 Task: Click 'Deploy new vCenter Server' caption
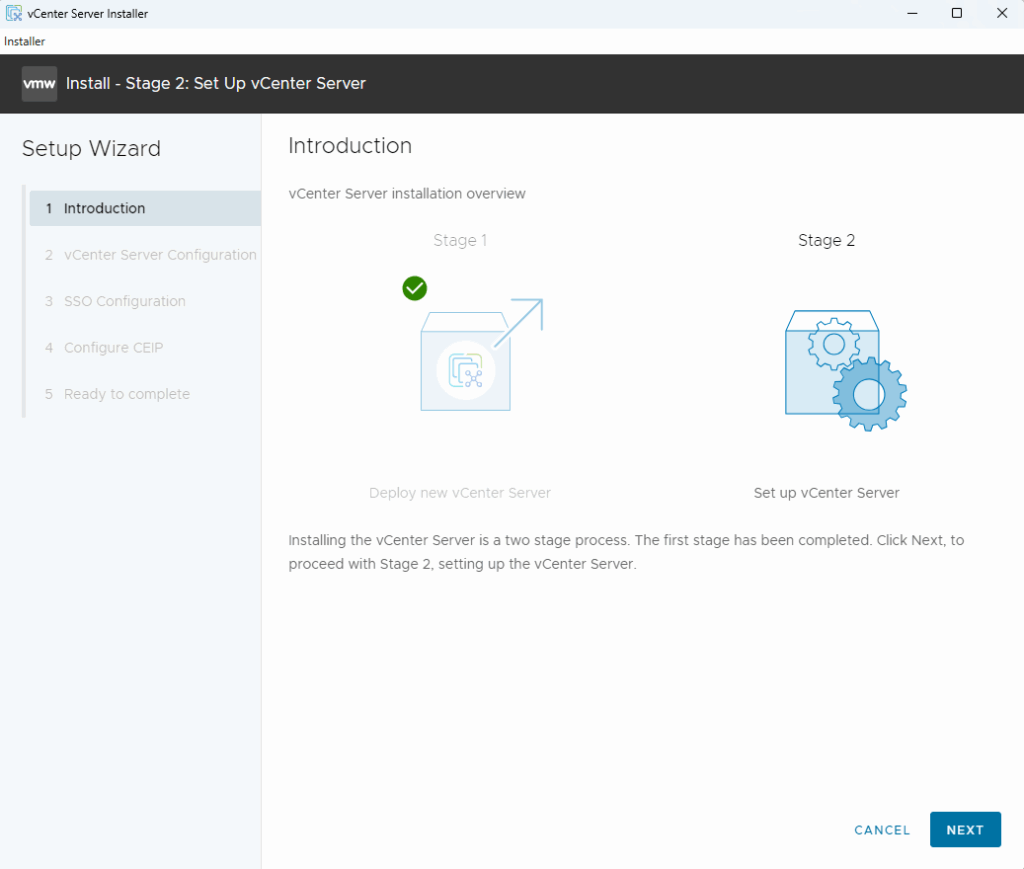460,493
